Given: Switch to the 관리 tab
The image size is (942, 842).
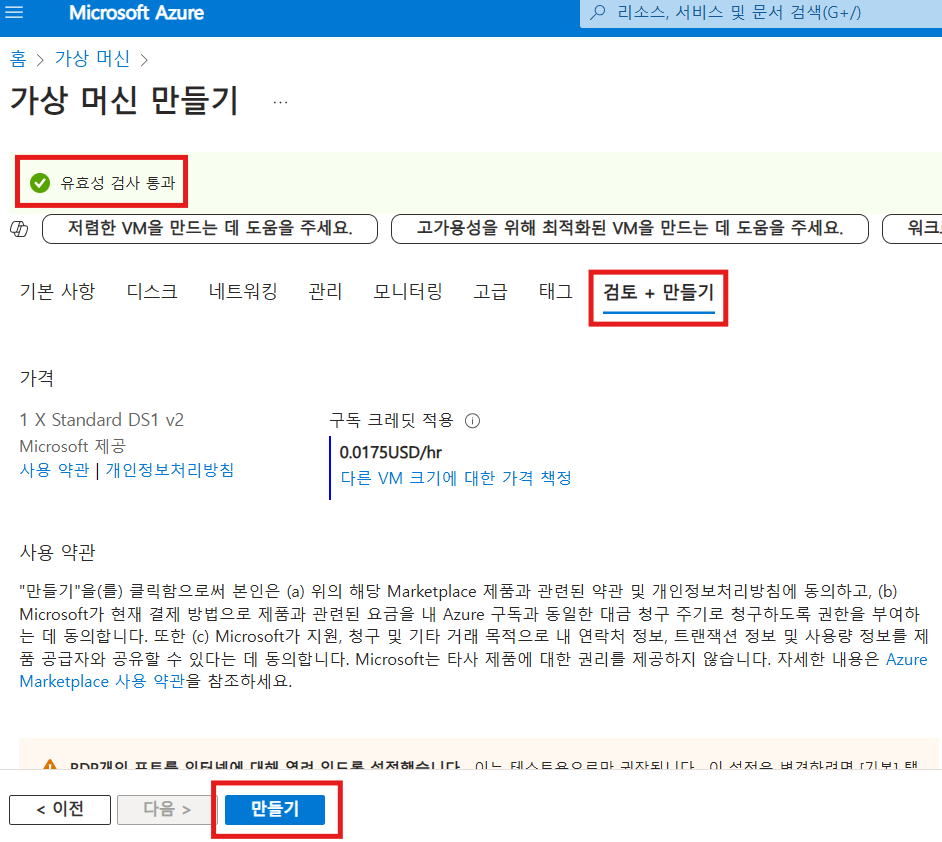Looking at the screenshot, I should click(325, 292).
